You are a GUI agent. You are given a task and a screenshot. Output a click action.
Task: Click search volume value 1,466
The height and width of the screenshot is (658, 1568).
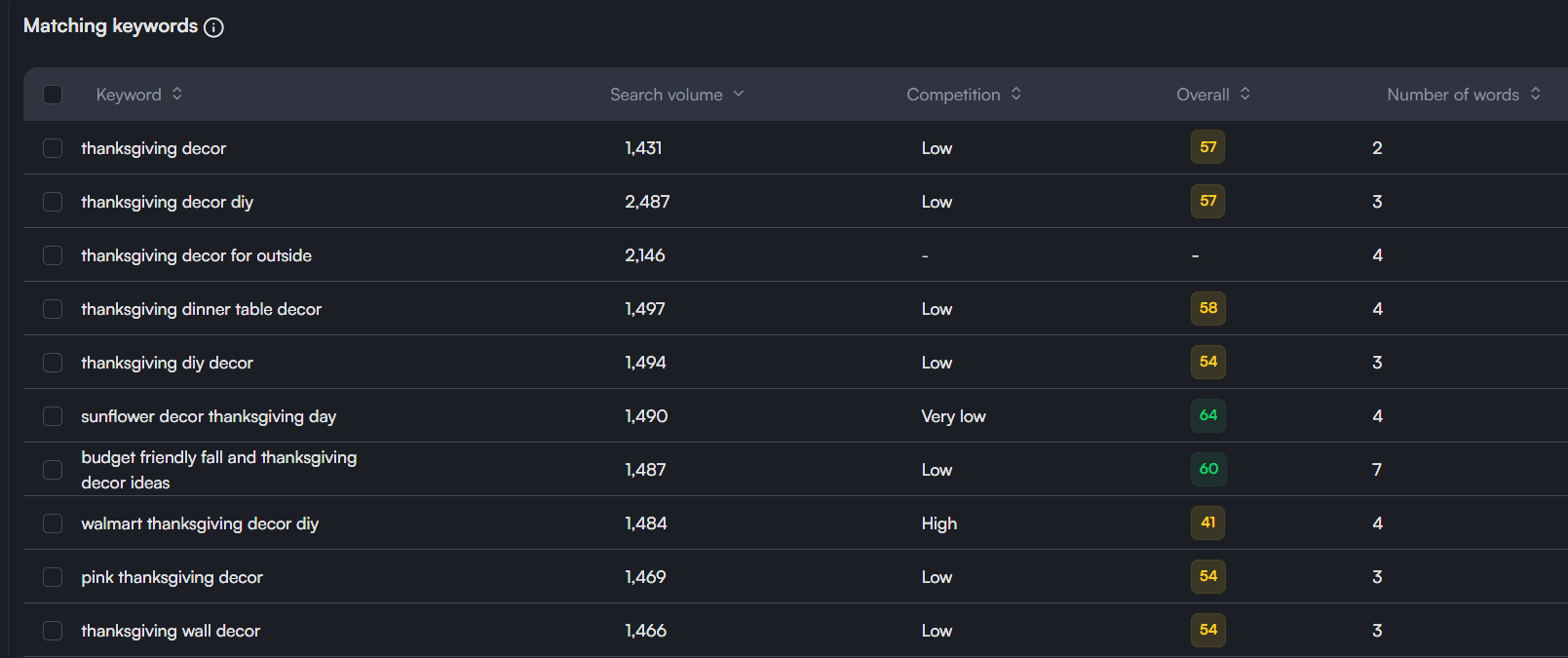[646, 631]
